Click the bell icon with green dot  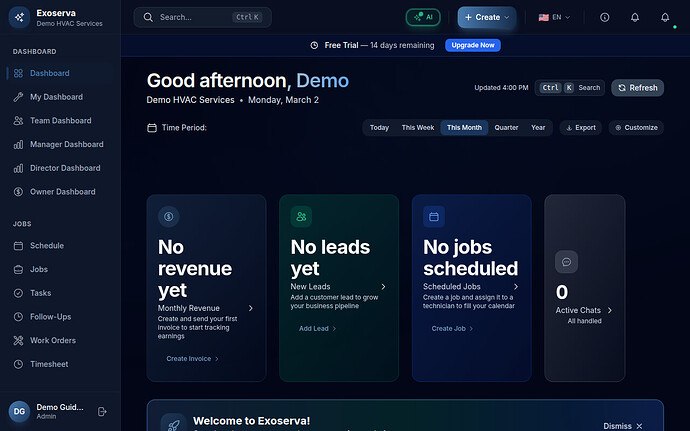pos(665,18)
